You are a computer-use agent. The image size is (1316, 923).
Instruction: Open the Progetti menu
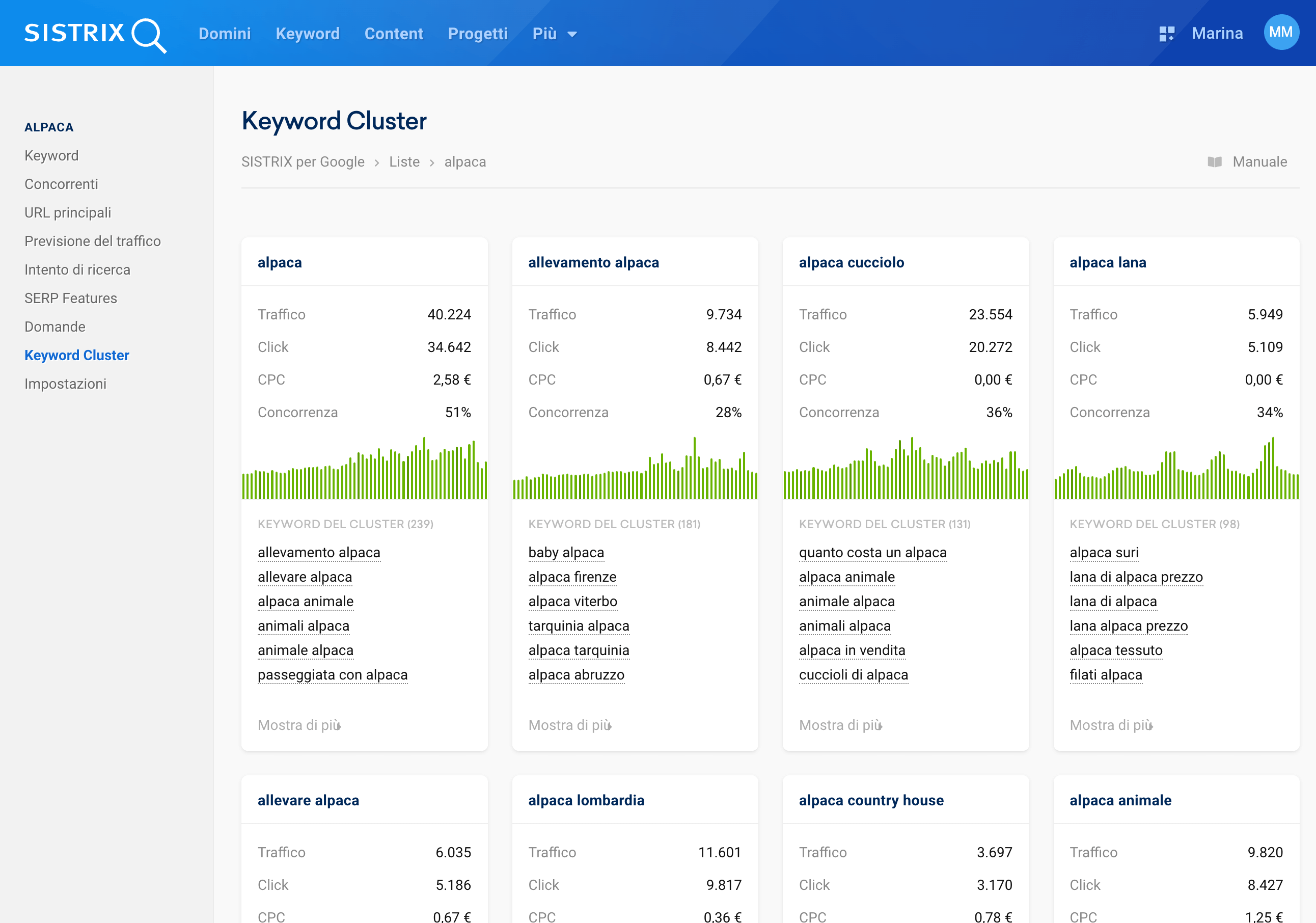[477, 34]
